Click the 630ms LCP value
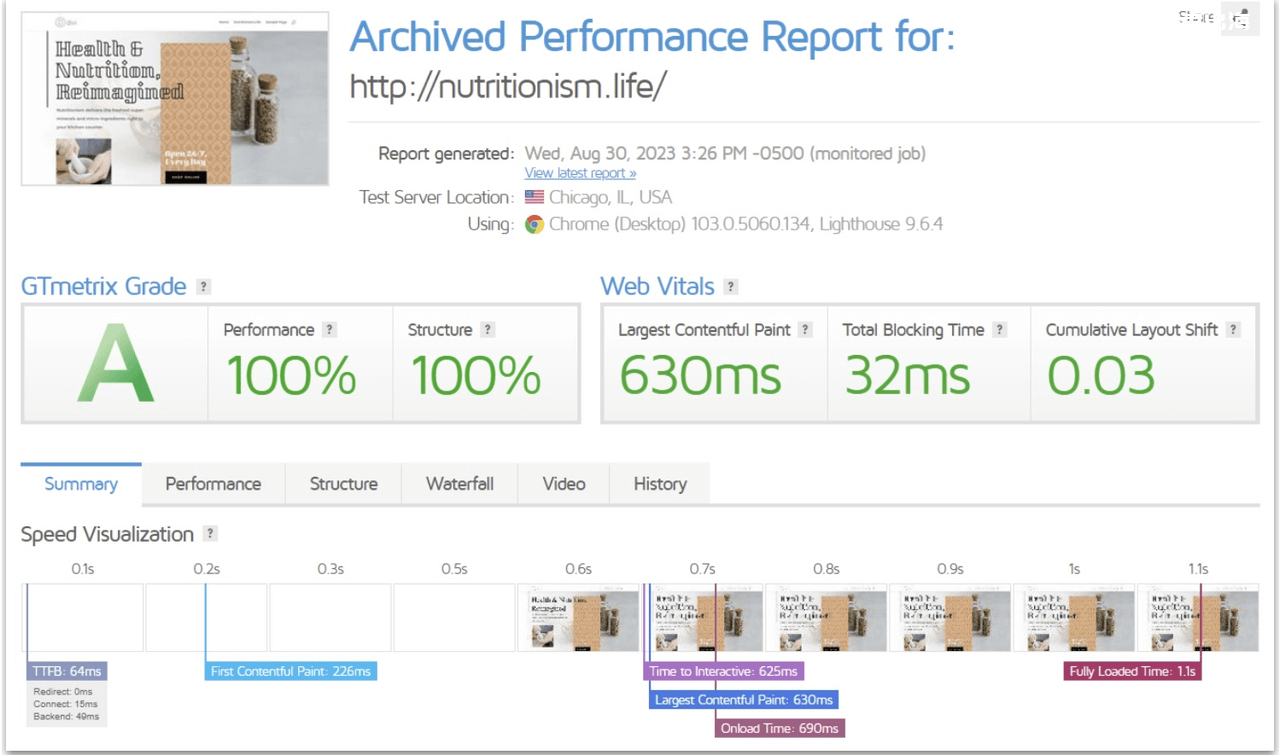Viewport: 1280px width, 755px height. [700, 376]
